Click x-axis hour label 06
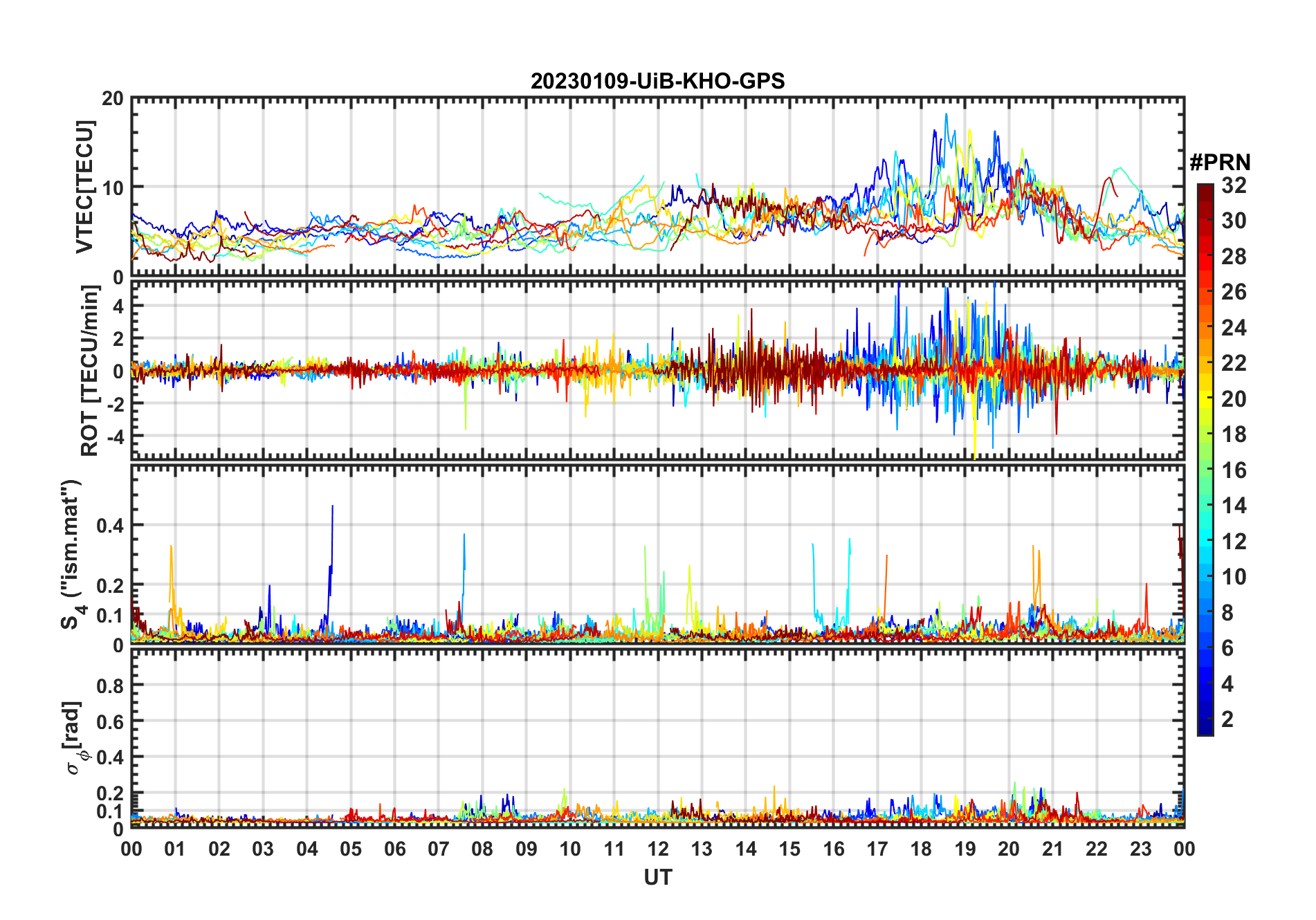The height and width of the screenshot is (920, 1316). pos(394,849)
